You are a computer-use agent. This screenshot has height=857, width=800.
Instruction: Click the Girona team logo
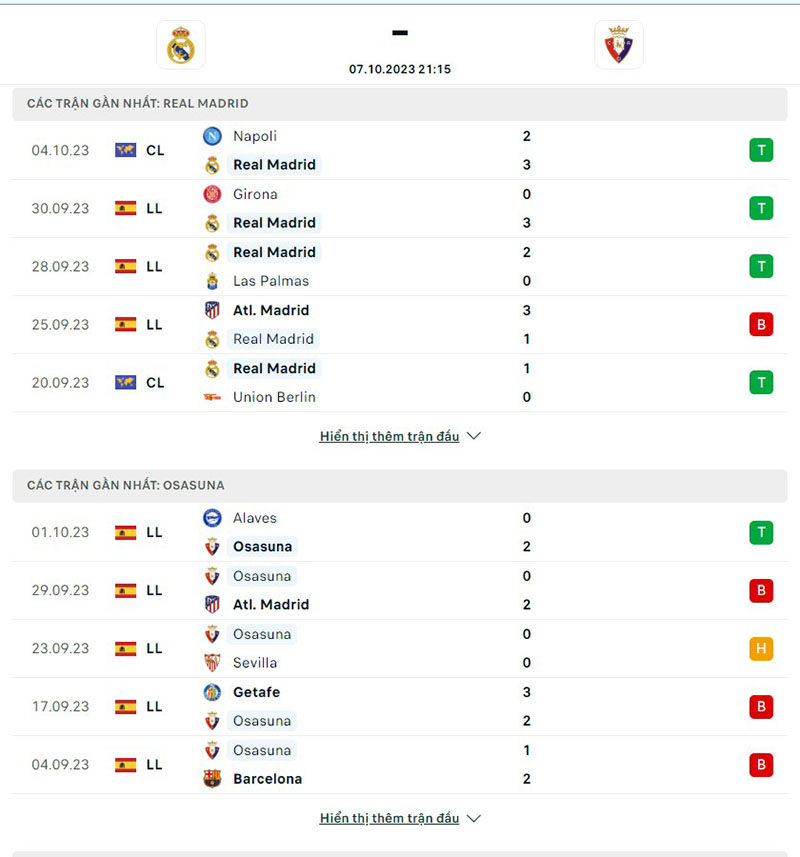[212, 194]
